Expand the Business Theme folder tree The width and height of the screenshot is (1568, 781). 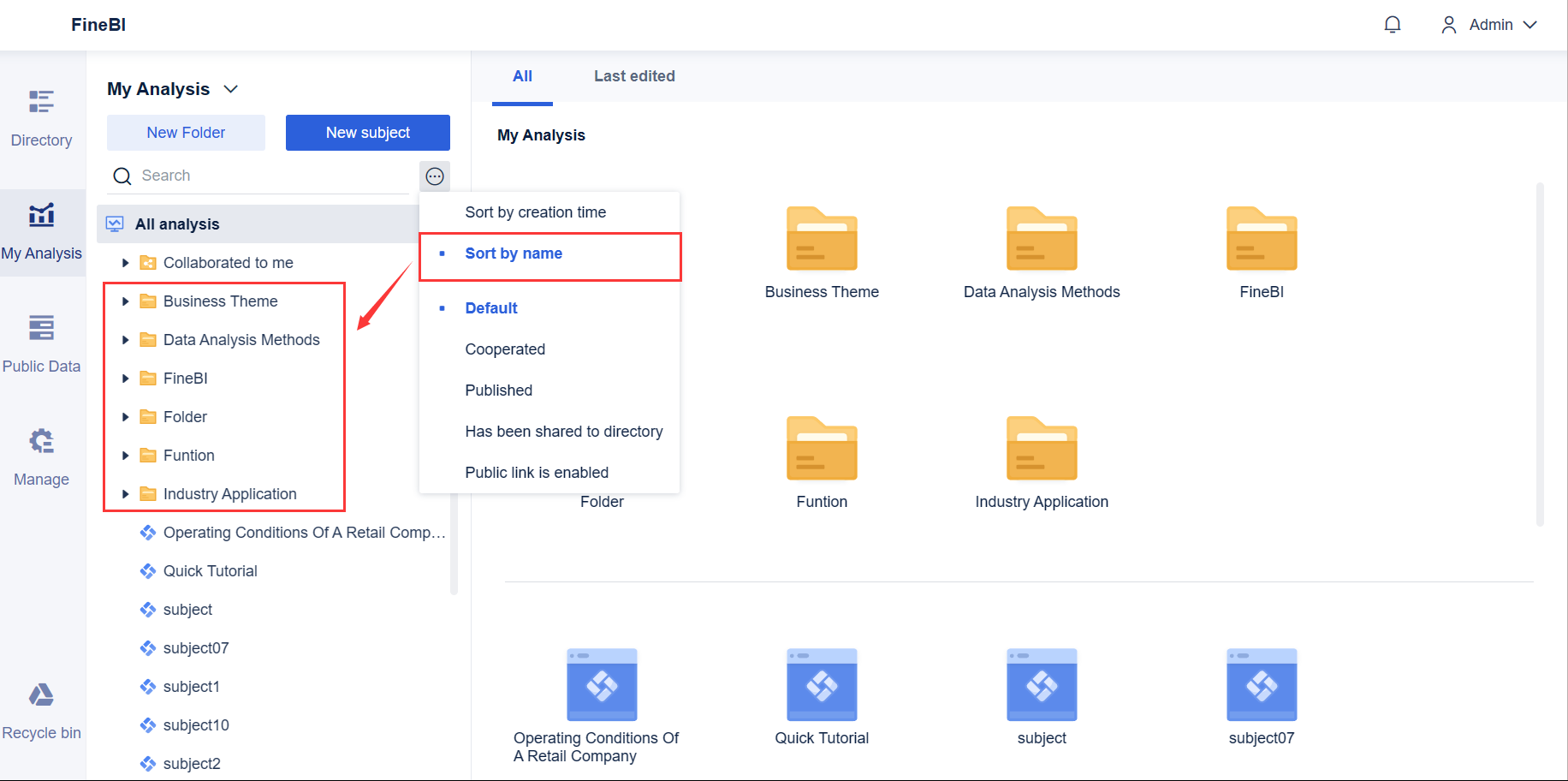pyautogui.click(x=125, y=301)
